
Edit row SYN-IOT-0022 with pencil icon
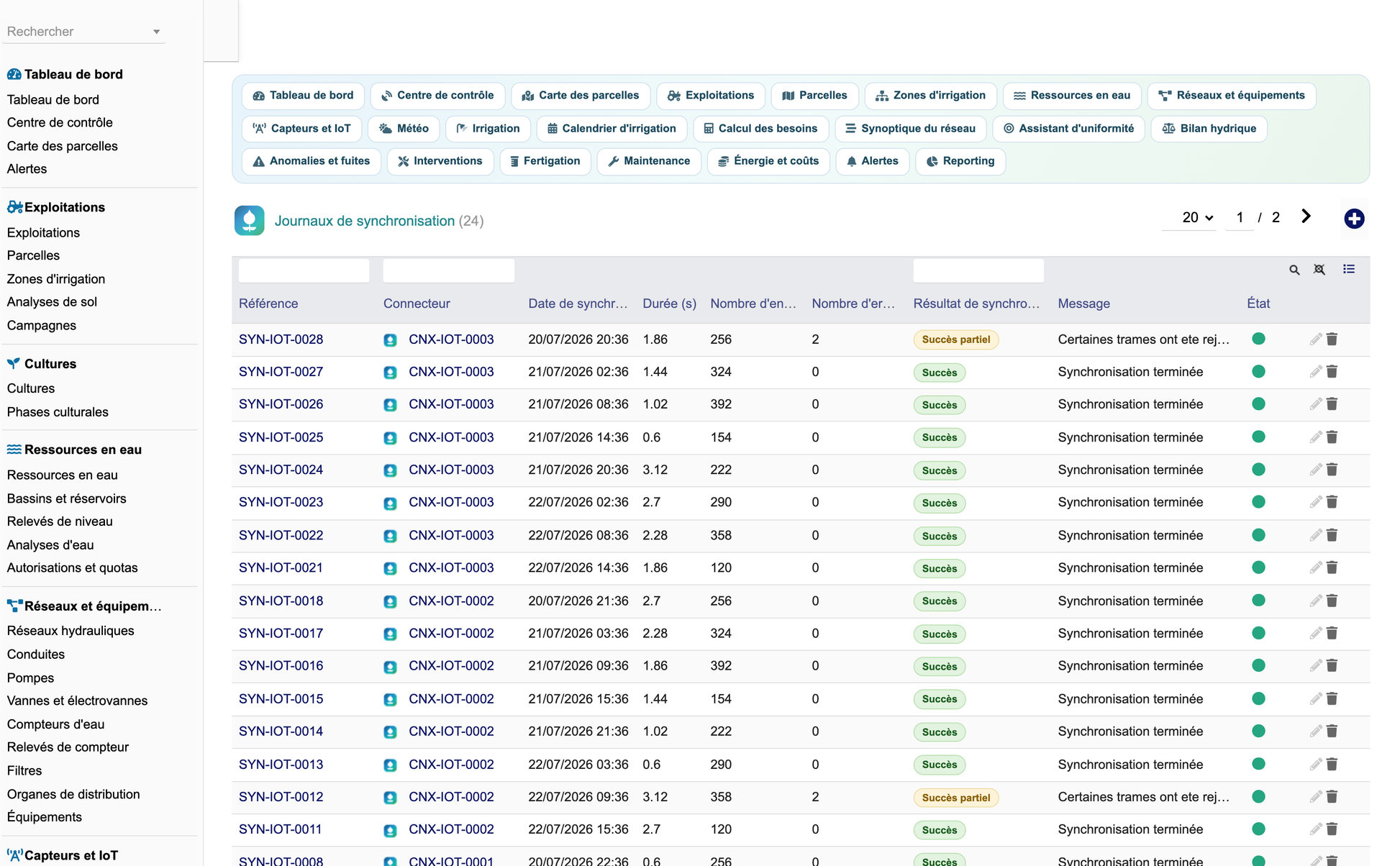tap(1316, 535)
